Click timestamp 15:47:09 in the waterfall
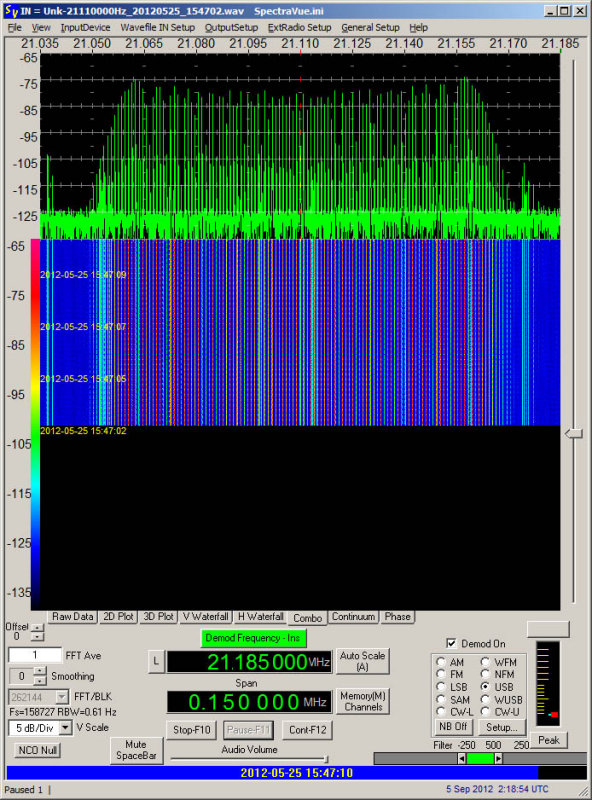This screenshot has width=592, height=800. point(83,274)
